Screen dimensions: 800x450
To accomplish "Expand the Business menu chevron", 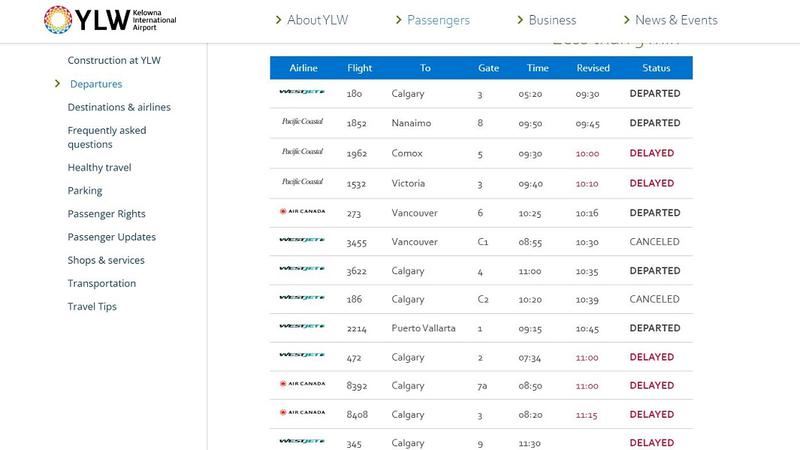I will [521, 20].
